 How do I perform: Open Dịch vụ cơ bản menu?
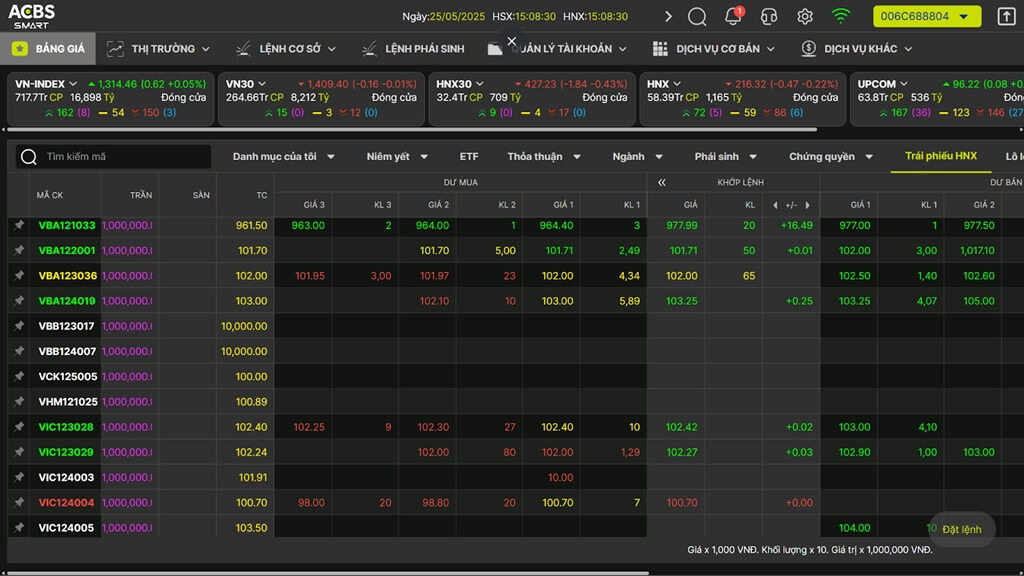tap(714, 49)
